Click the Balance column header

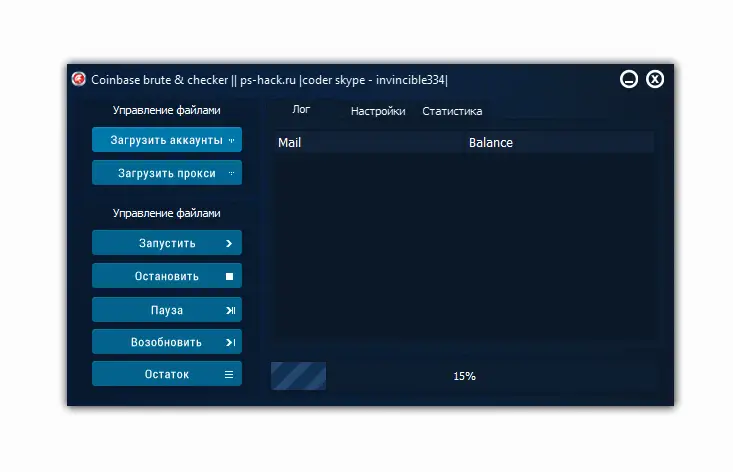tap(490, 143)
